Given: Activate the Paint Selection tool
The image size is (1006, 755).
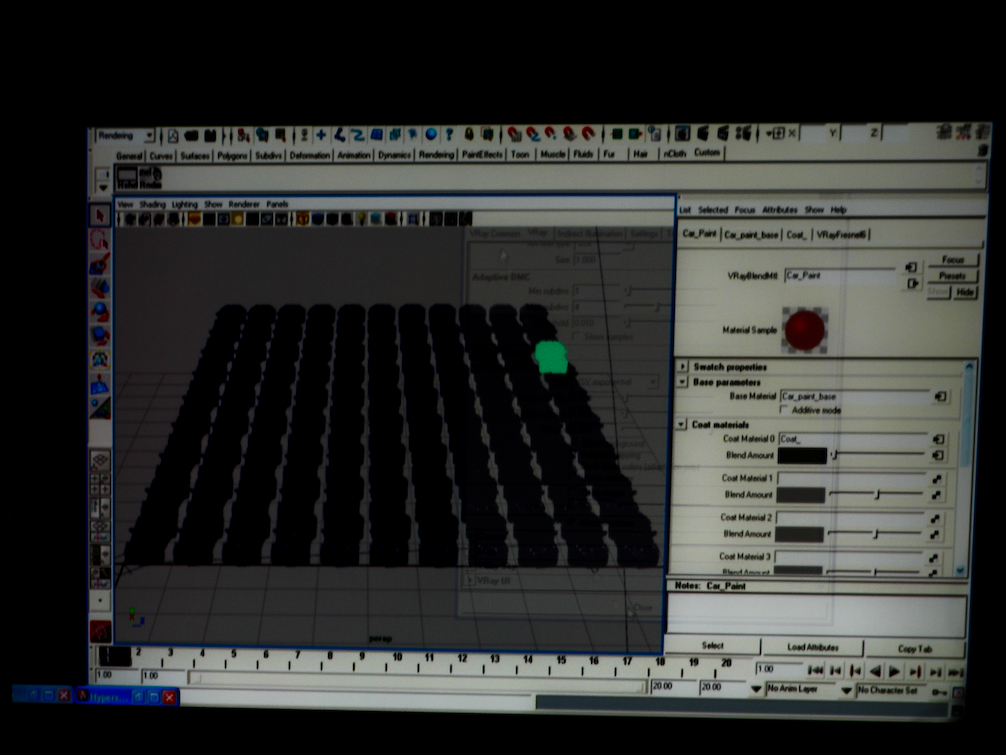Looking at the screenshot, I should [99, 264].
